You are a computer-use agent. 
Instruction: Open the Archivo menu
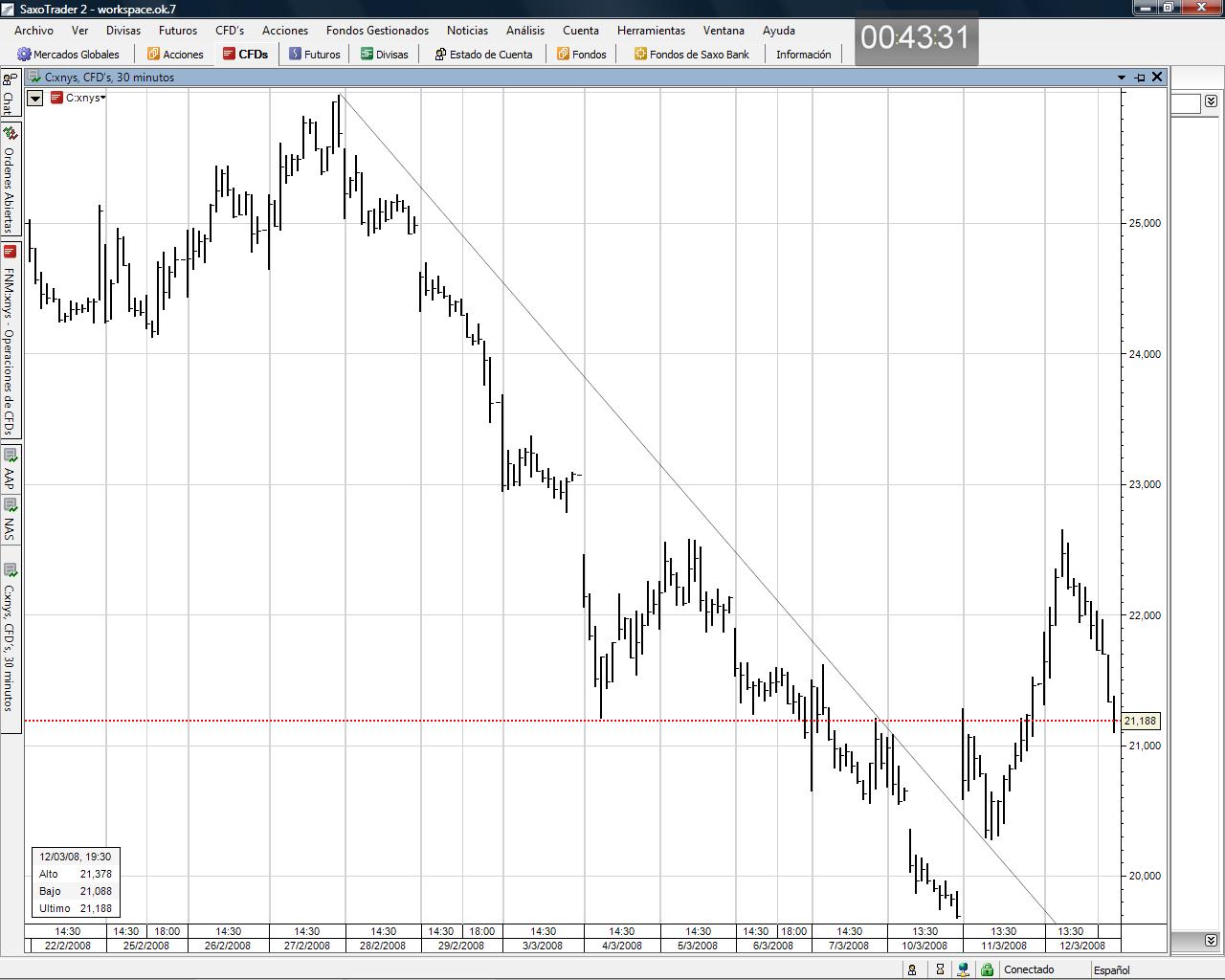33,31
